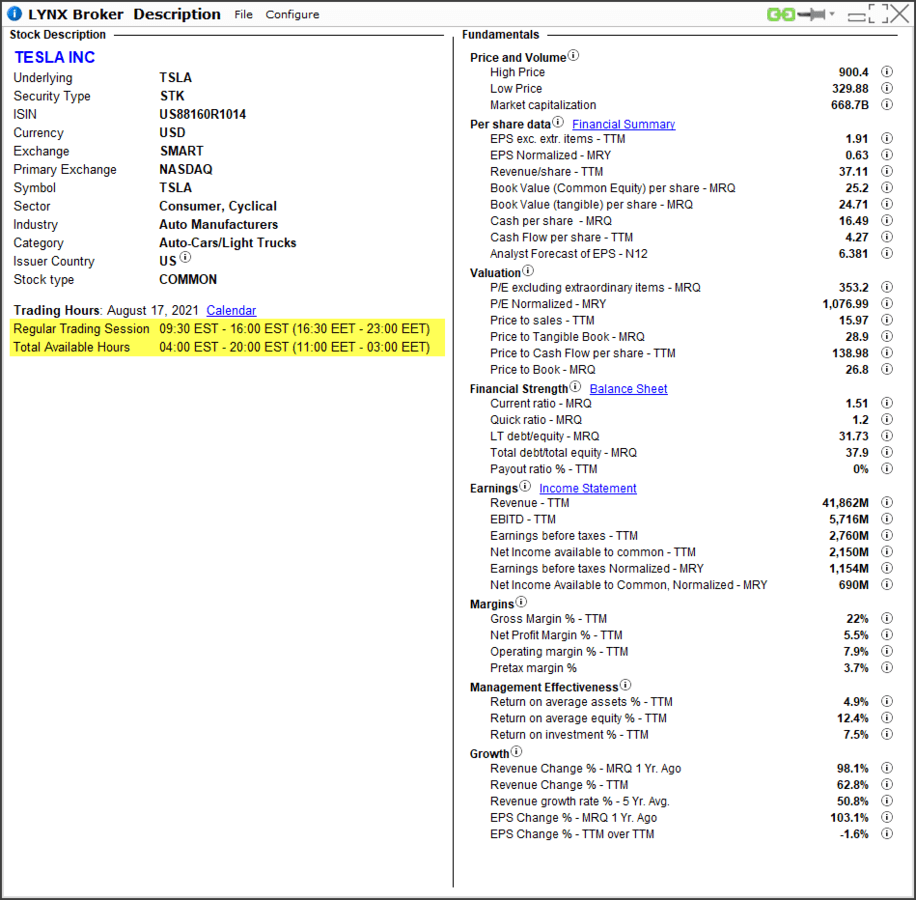916x900 pixels.
Task: Click the TESLA INC company title
Action: [x=55, y=58]
